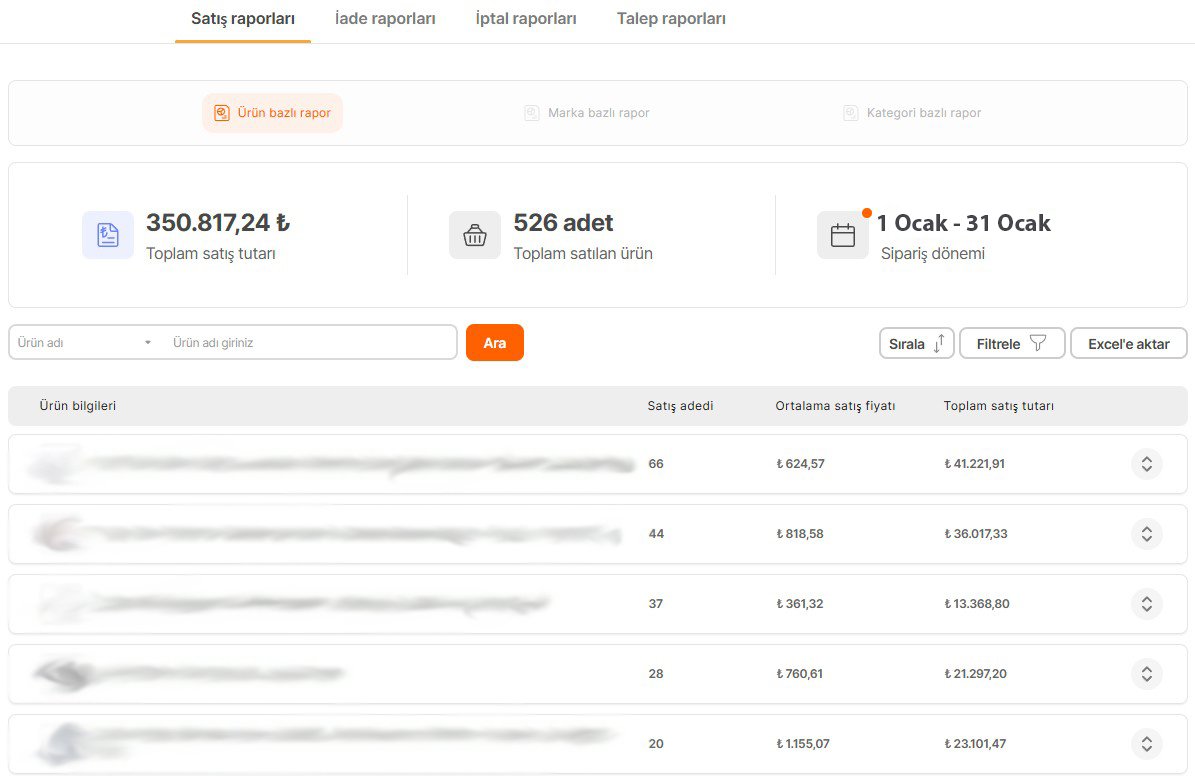Click the Ürün bazlı rapor icon
The image size is (1195, 776).
point(222,113)
